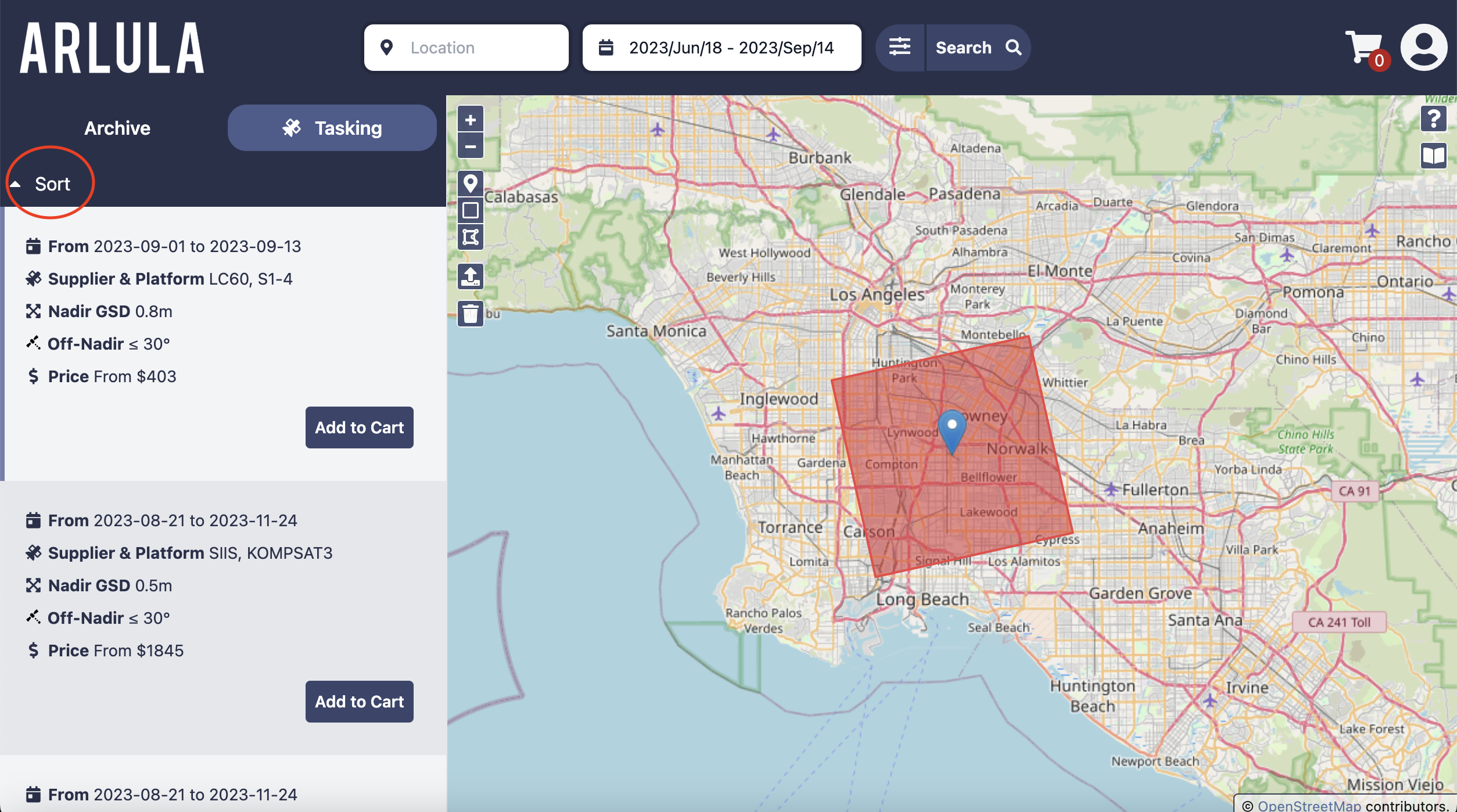Open the help question mark icon
The image size is (1457, 812).
coord(1433,118)
